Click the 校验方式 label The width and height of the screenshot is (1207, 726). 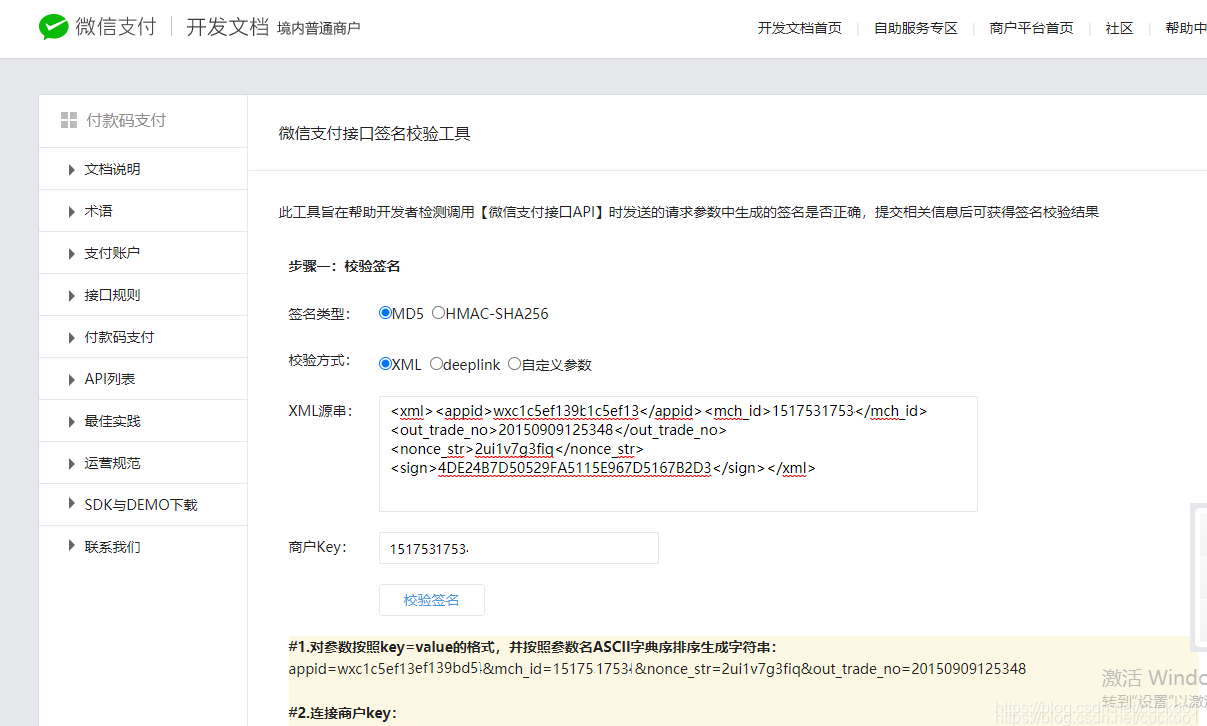click(x=319, y=360)
